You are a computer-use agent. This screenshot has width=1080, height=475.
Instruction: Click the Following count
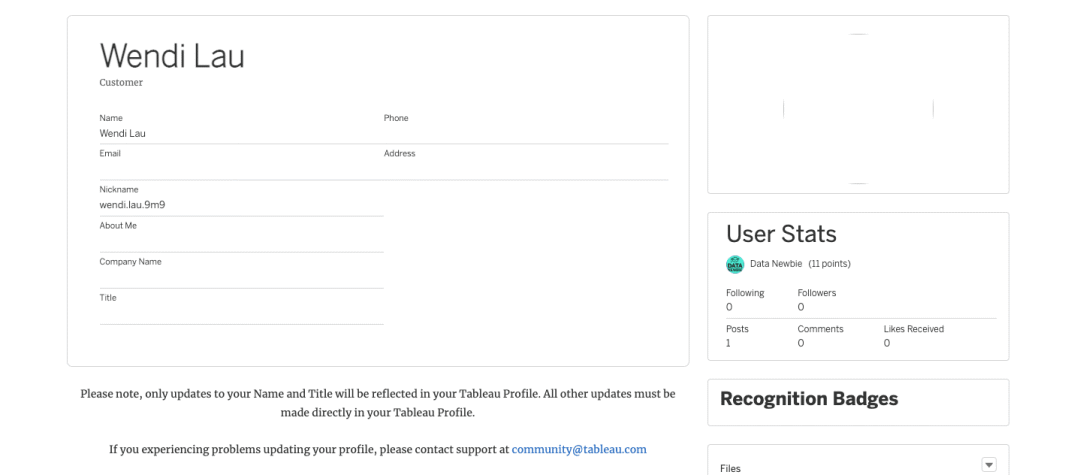(729, 307)
